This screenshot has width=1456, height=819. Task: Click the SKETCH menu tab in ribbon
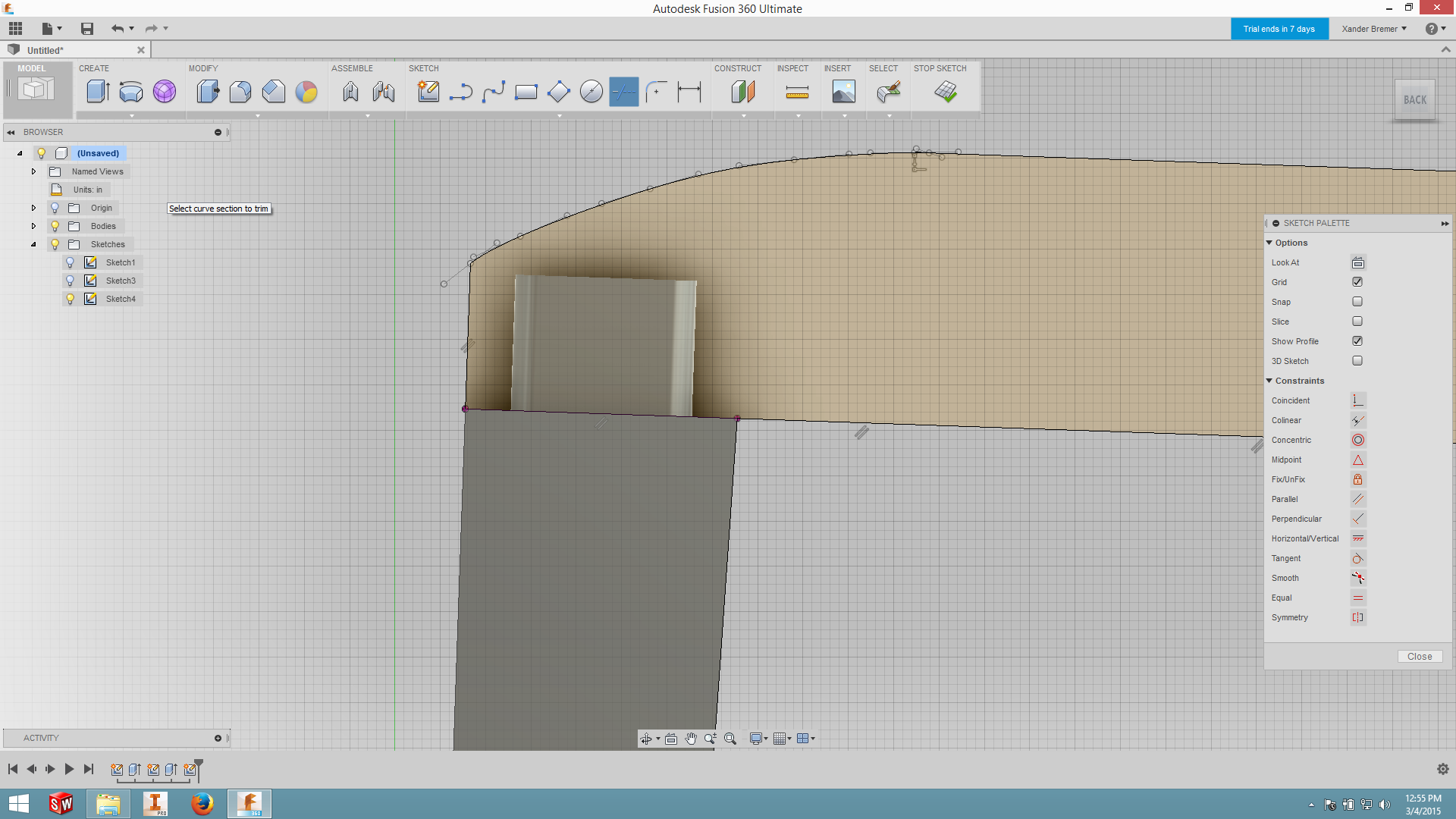click(x=423, y=67)
